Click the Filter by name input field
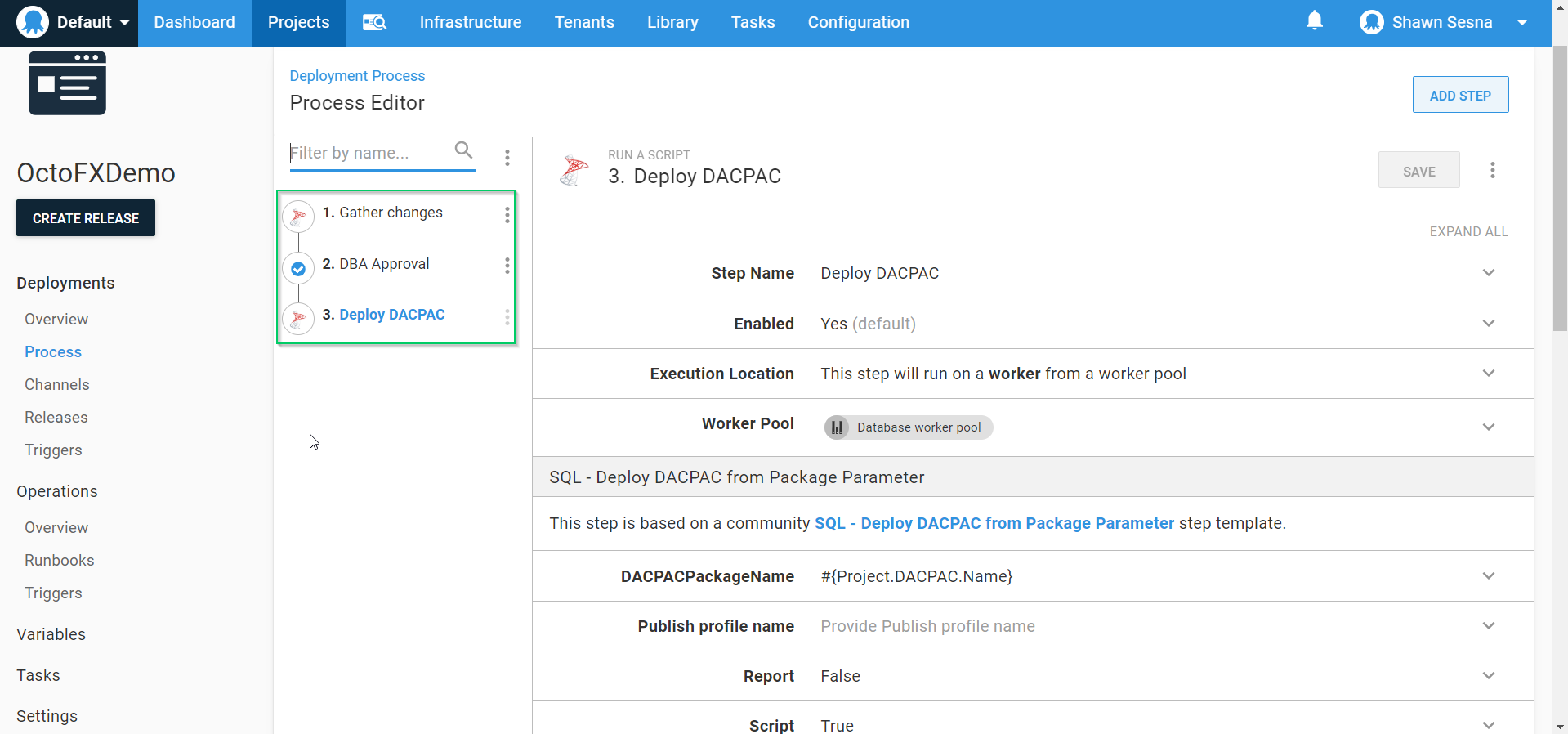The height and width of the screenshot is (734, 1568). tap(368, 153)
